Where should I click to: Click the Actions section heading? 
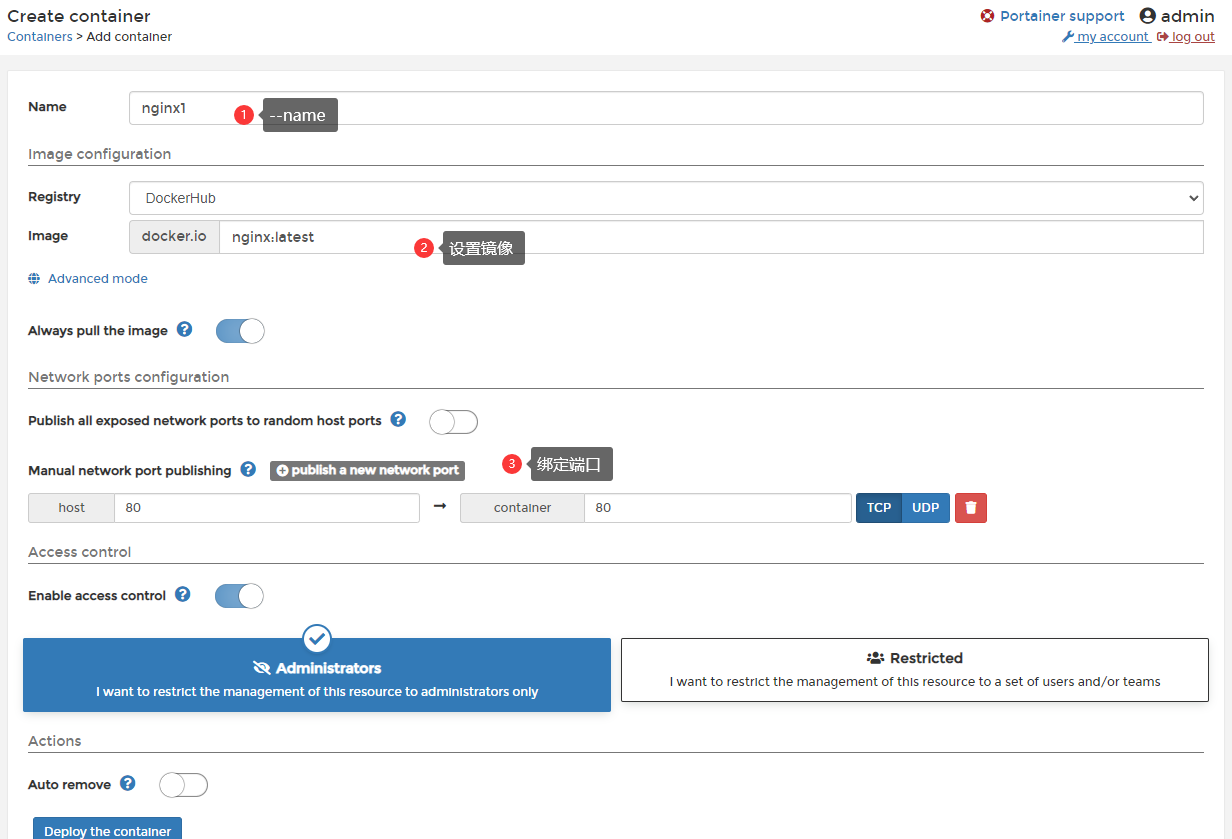[x=54, y=741]
